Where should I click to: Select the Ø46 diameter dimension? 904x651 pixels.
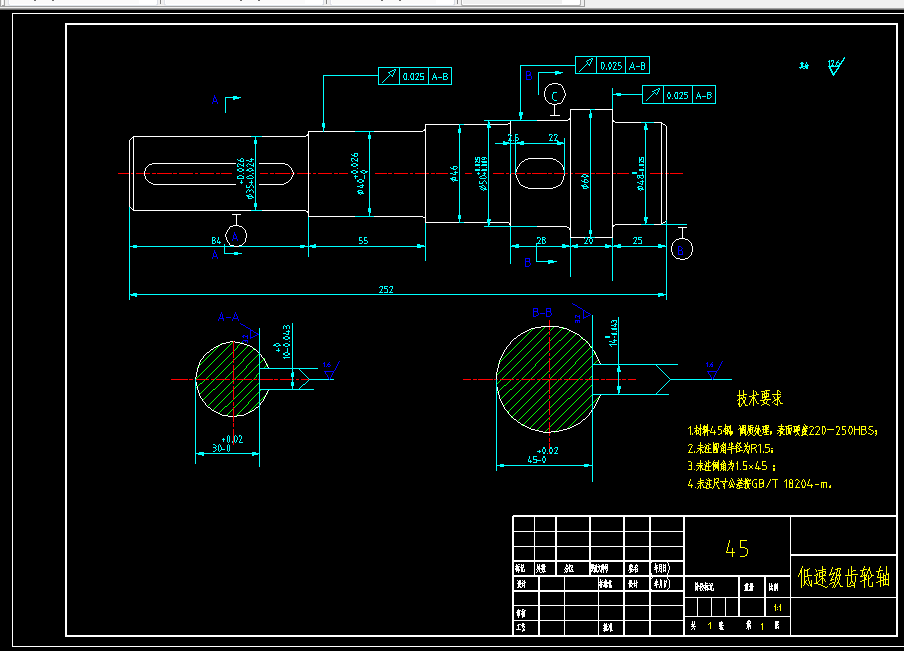pos(454,174)
